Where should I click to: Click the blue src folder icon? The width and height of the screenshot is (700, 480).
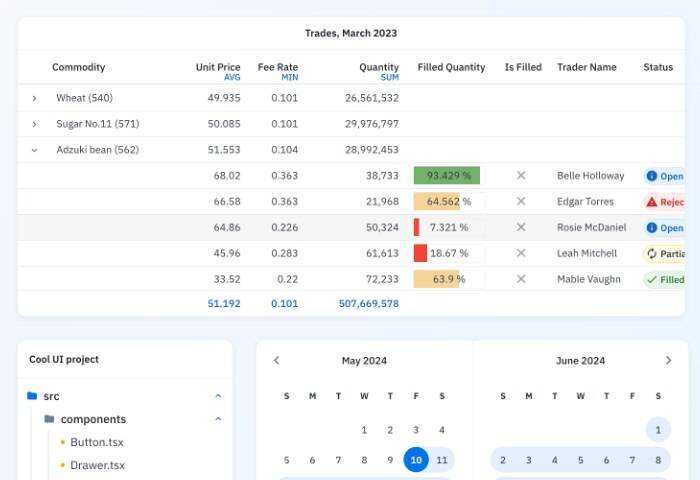coord(32,396)
